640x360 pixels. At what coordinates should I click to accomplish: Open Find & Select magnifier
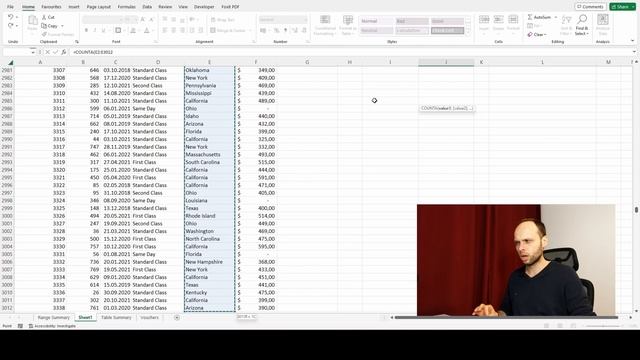(582, 24)
